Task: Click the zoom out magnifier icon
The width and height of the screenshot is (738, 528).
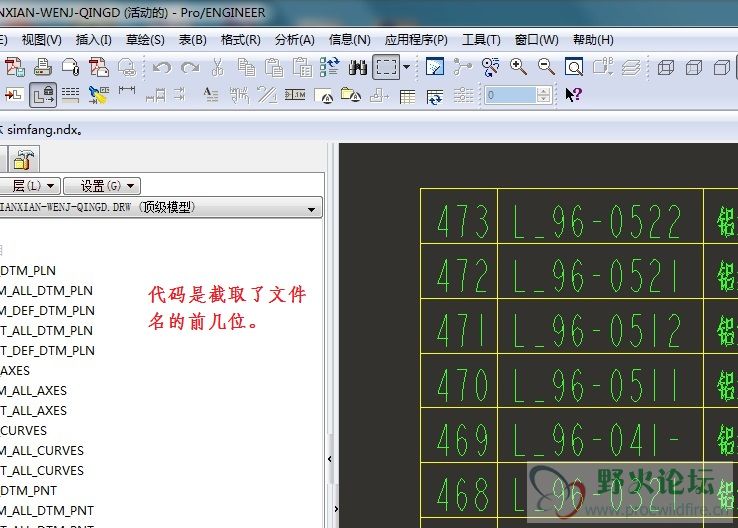Action: (546, 67)
